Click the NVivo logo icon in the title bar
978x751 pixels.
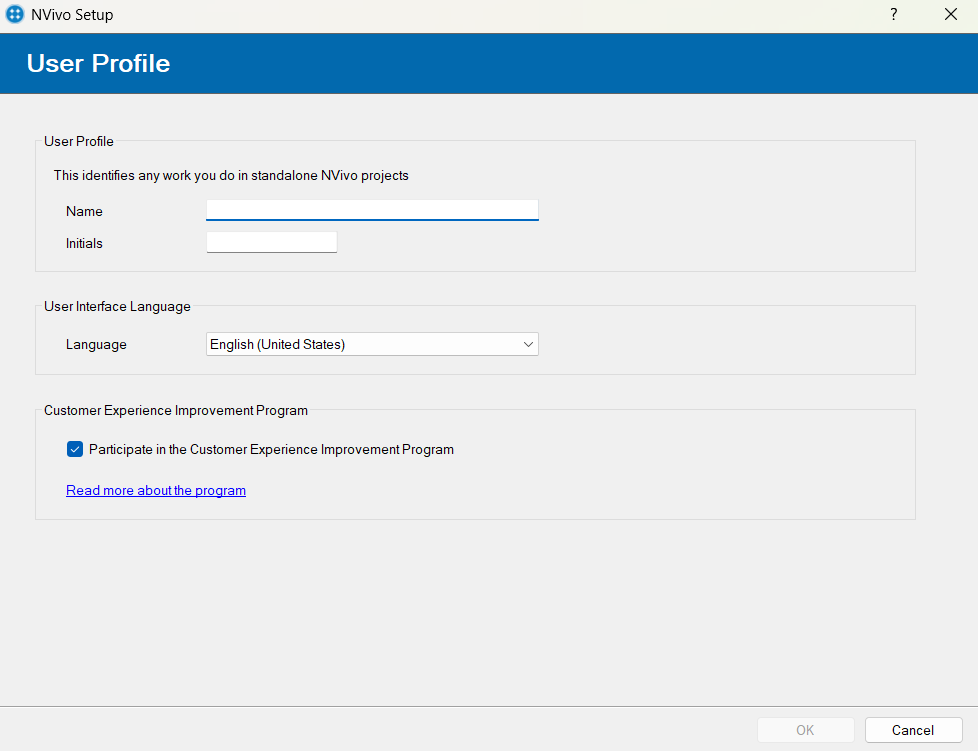[x=14, y=14]
